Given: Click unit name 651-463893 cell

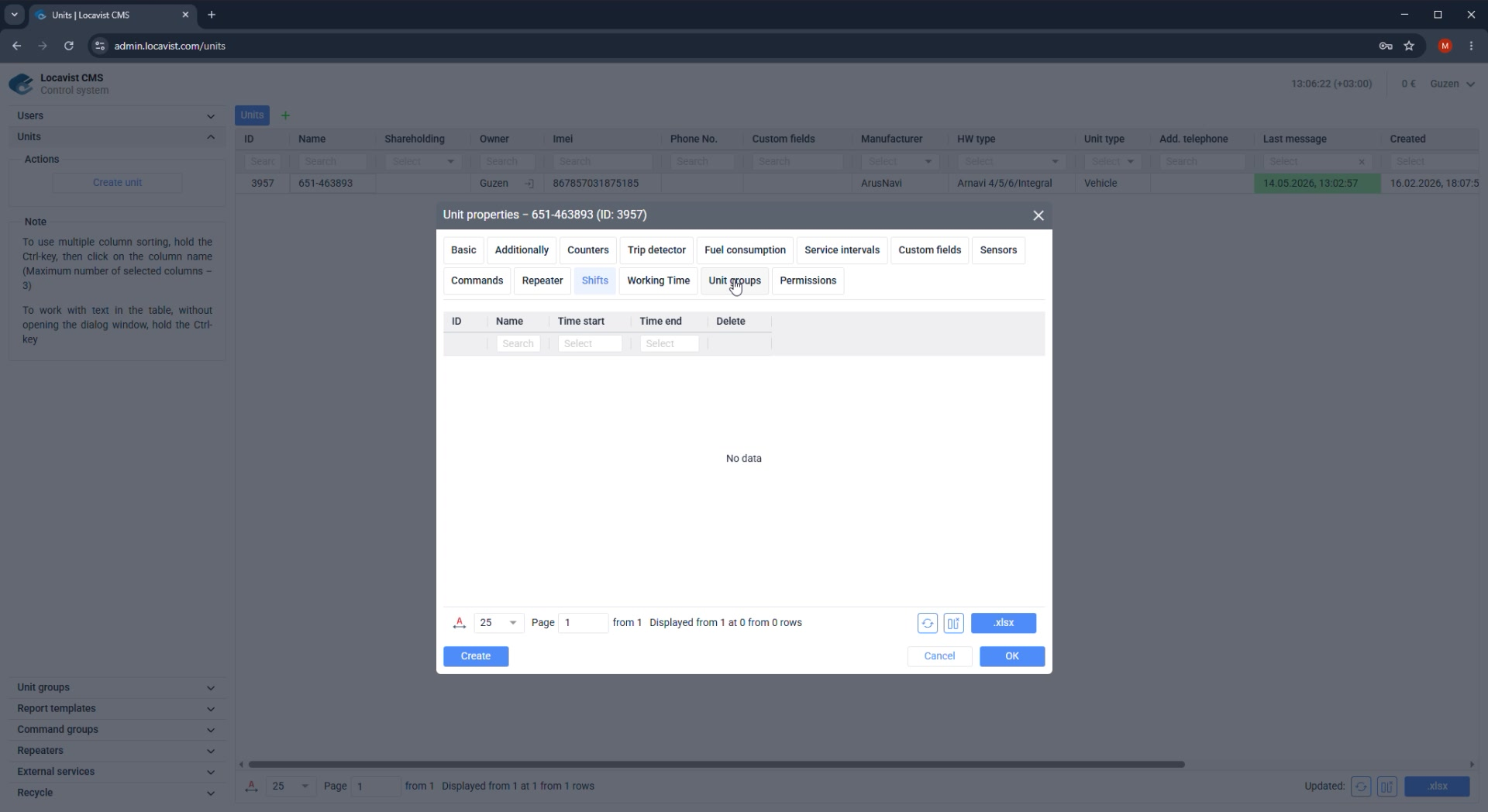Looking at the screenshot, I should click(x=332, y=184).
